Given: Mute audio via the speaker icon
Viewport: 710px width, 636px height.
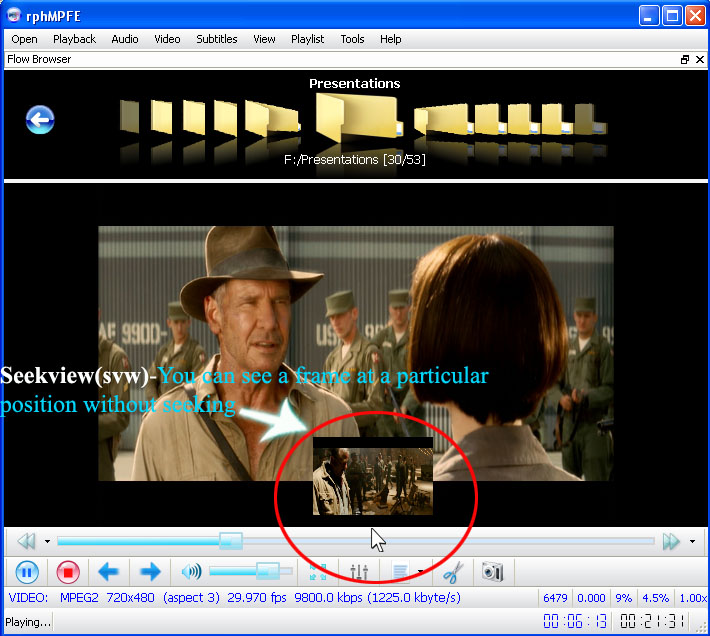Looking at the screenshot, I should [191, 572].
